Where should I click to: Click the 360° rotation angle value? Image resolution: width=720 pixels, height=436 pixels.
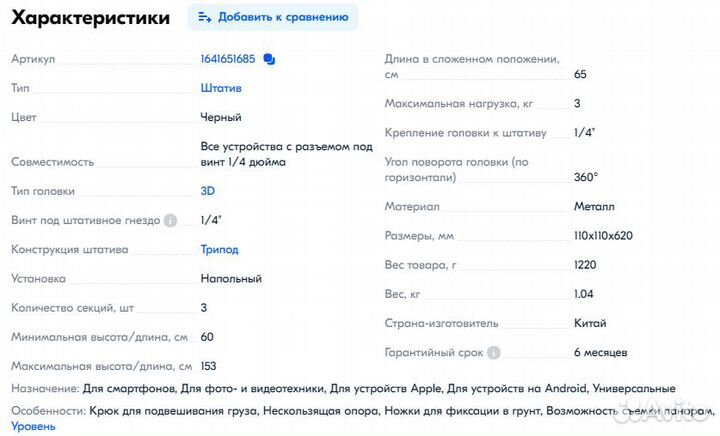click(586, 177)
